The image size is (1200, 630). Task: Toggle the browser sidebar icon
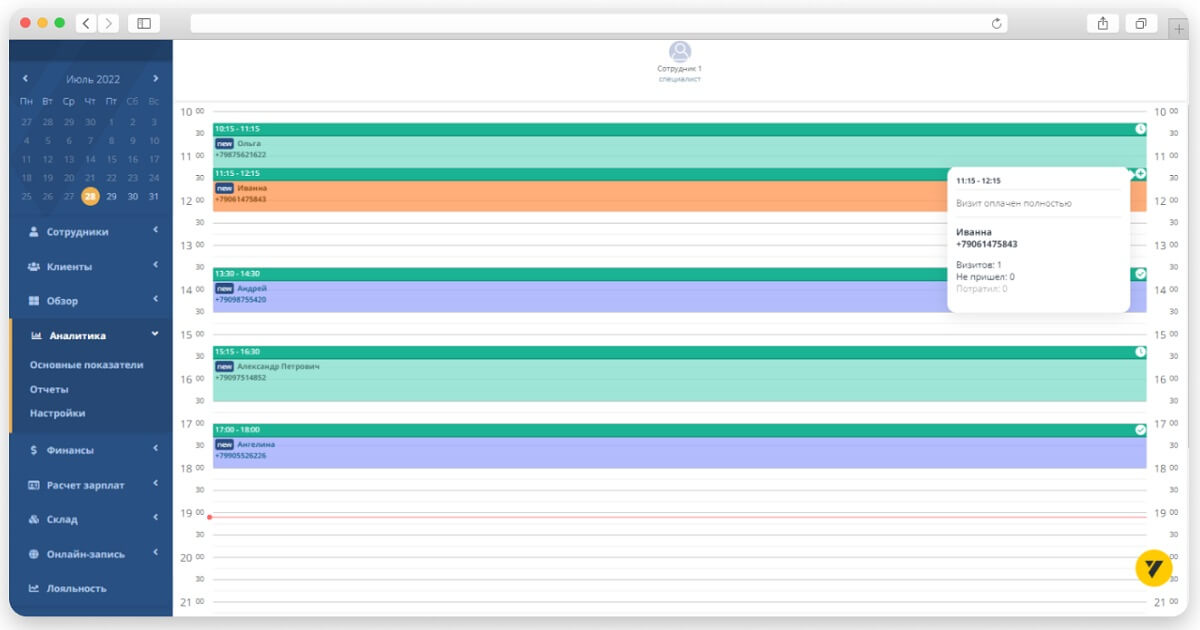[144, 23]
